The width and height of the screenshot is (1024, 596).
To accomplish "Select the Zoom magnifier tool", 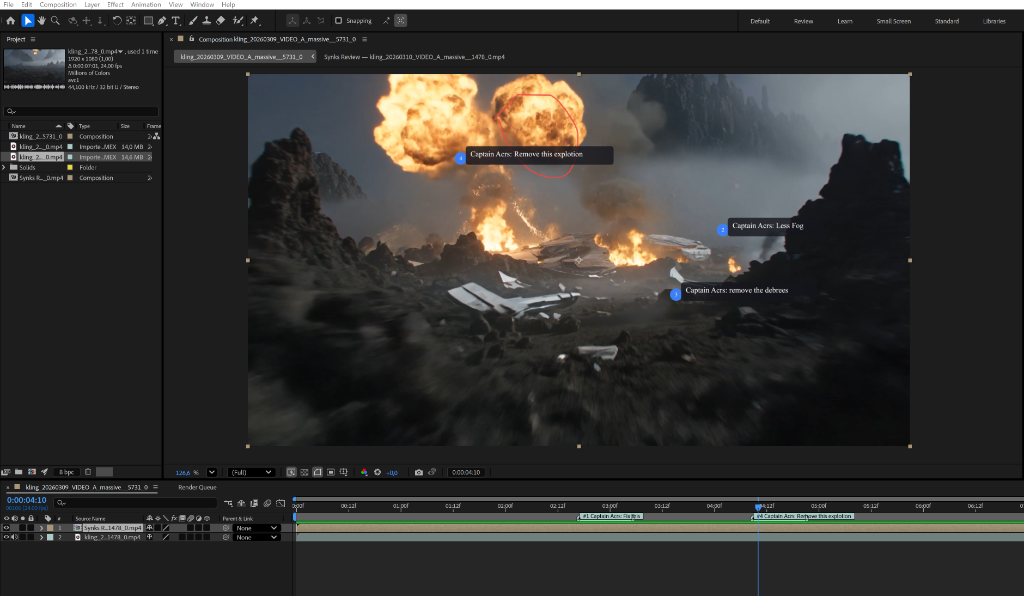I will point(56,21).
